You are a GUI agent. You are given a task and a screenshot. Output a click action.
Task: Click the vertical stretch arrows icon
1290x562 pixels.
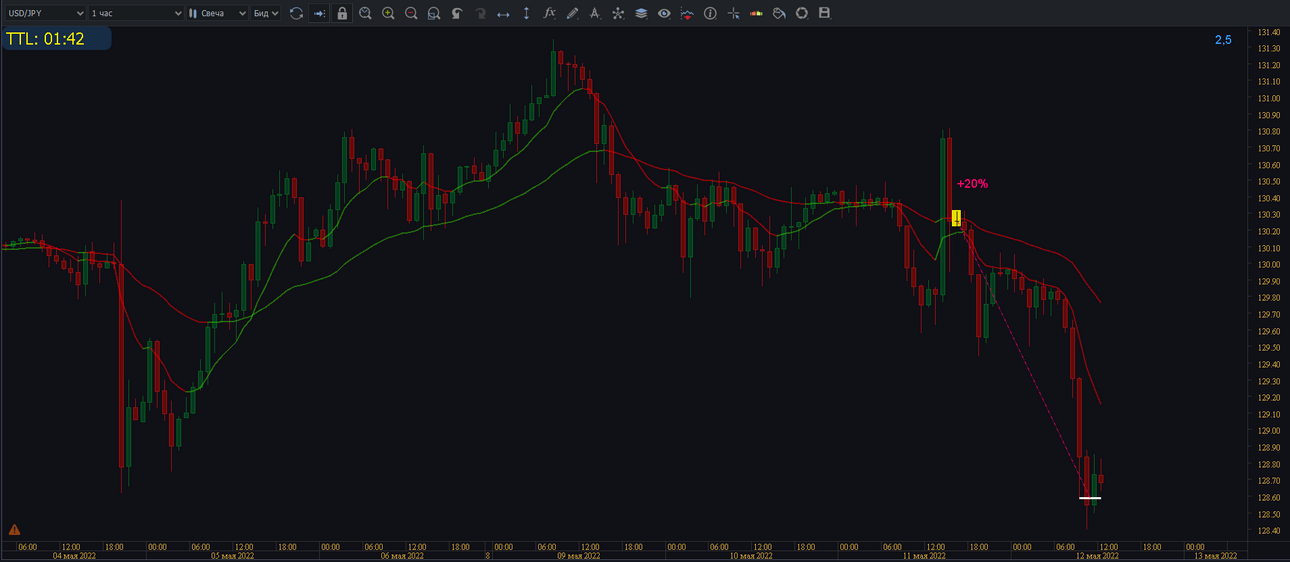(526, 13)
